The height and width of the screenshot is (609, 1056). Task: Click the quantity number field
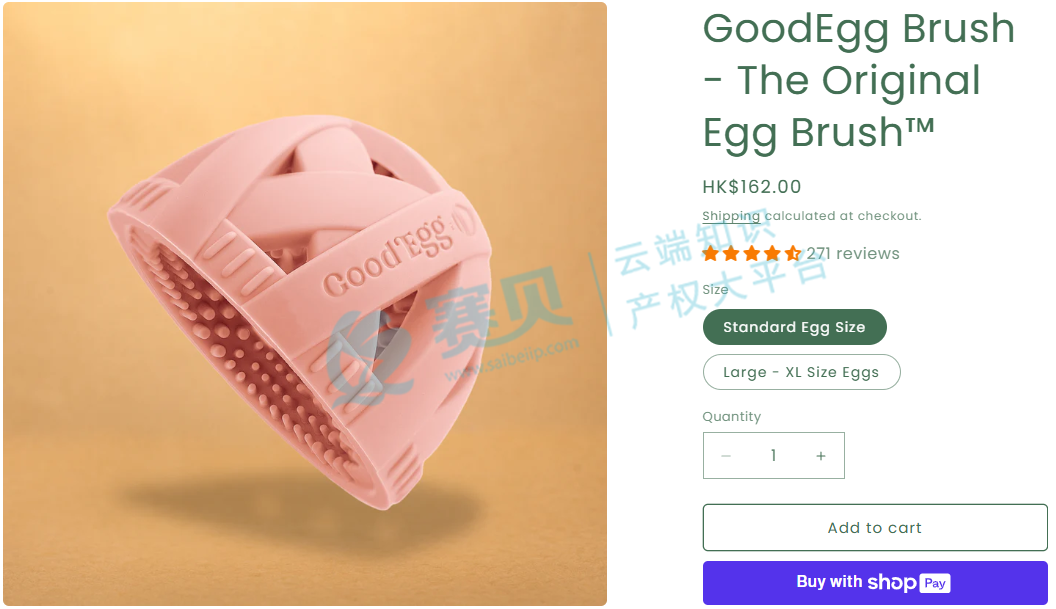tap(773, 456)
